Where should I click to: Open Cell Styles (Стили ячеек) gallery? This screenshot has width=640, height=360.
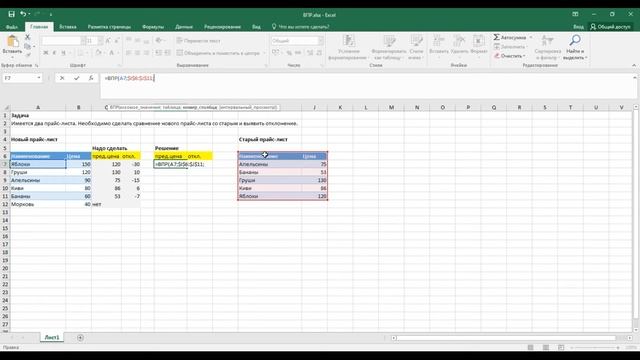[416, 47]
